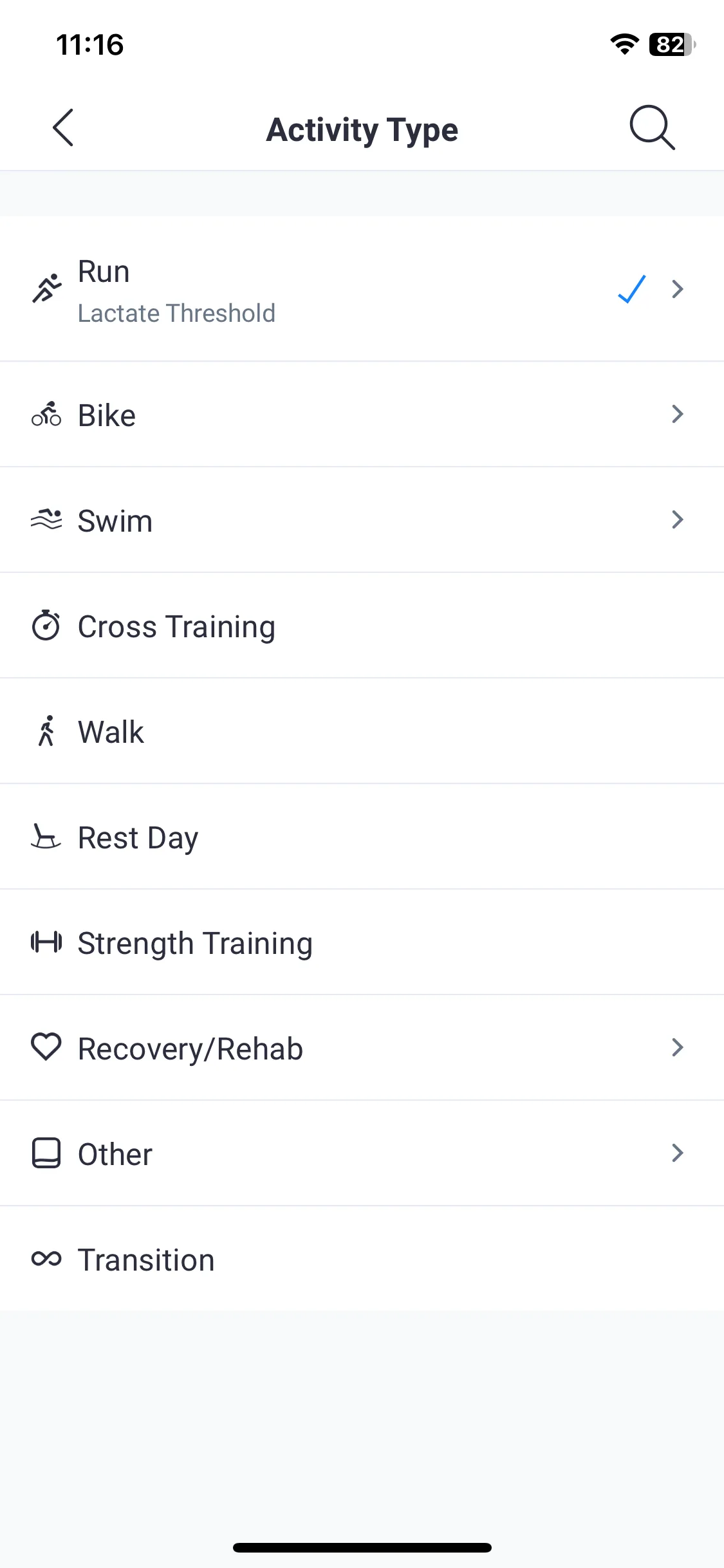Tap the infinity Transition icon
The image size is (724, 1568).
pos(46,1258)
